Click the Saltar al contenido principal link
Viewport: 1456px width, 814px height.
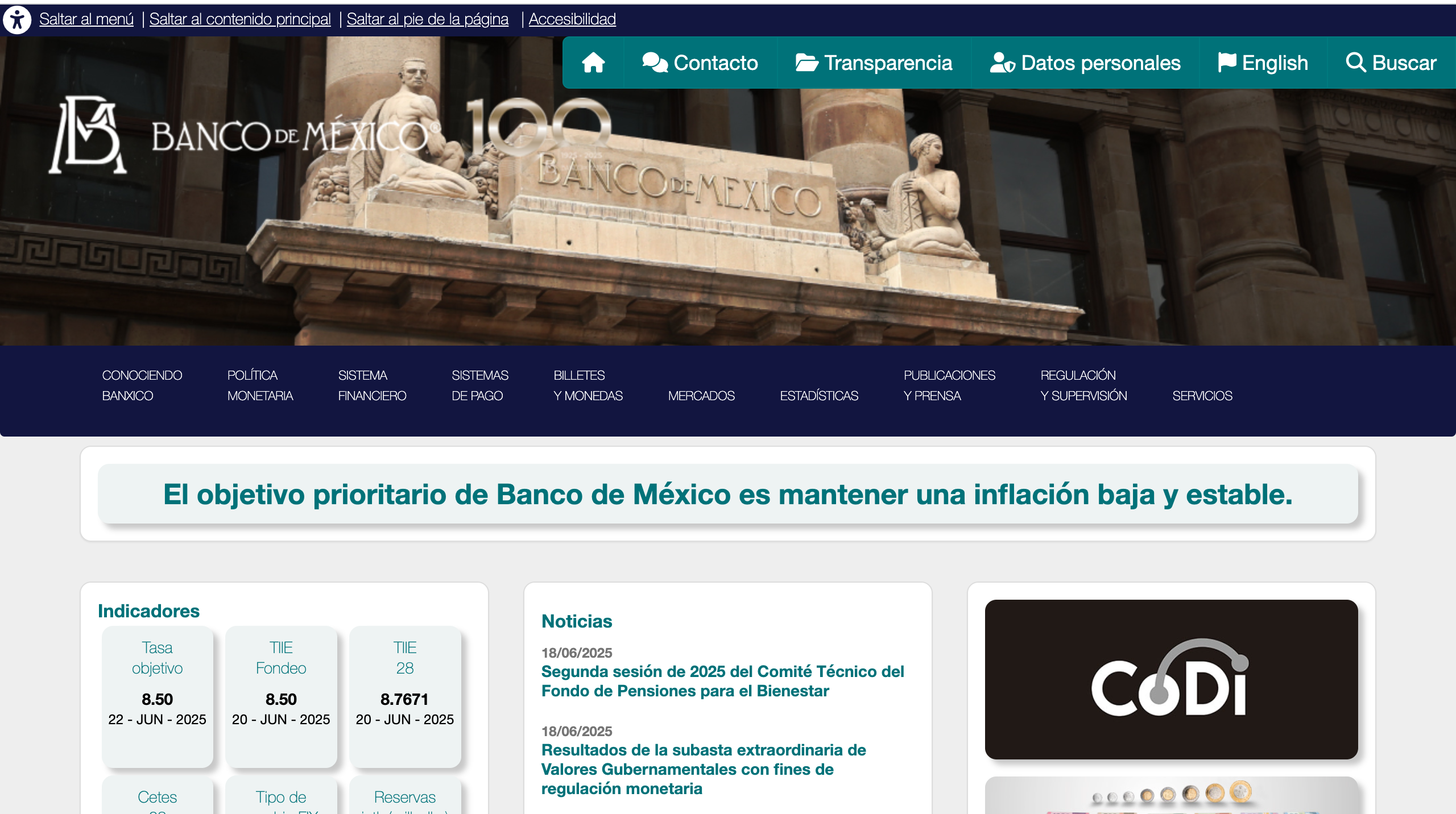240,19
